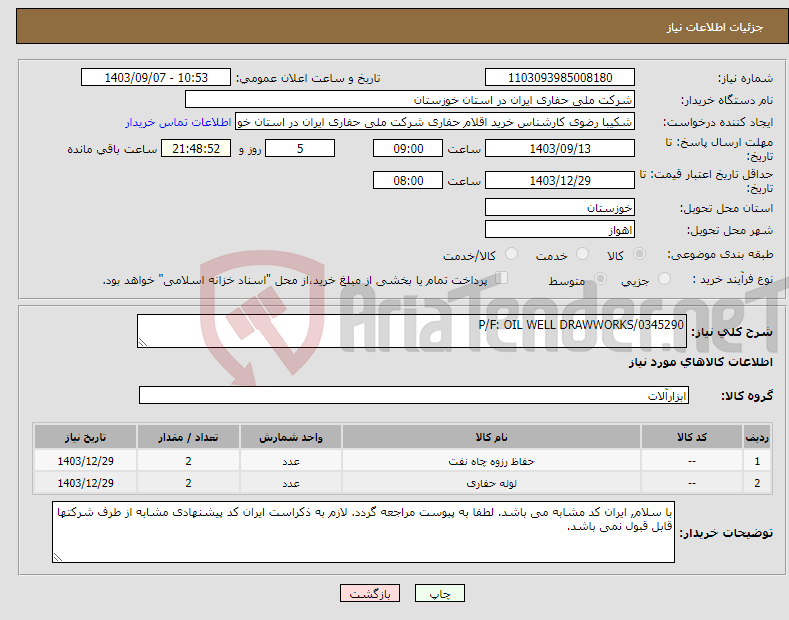Click the تعداد / مقدار column header
The width and height of the screenshot is (789, 620).
point(188,437)
